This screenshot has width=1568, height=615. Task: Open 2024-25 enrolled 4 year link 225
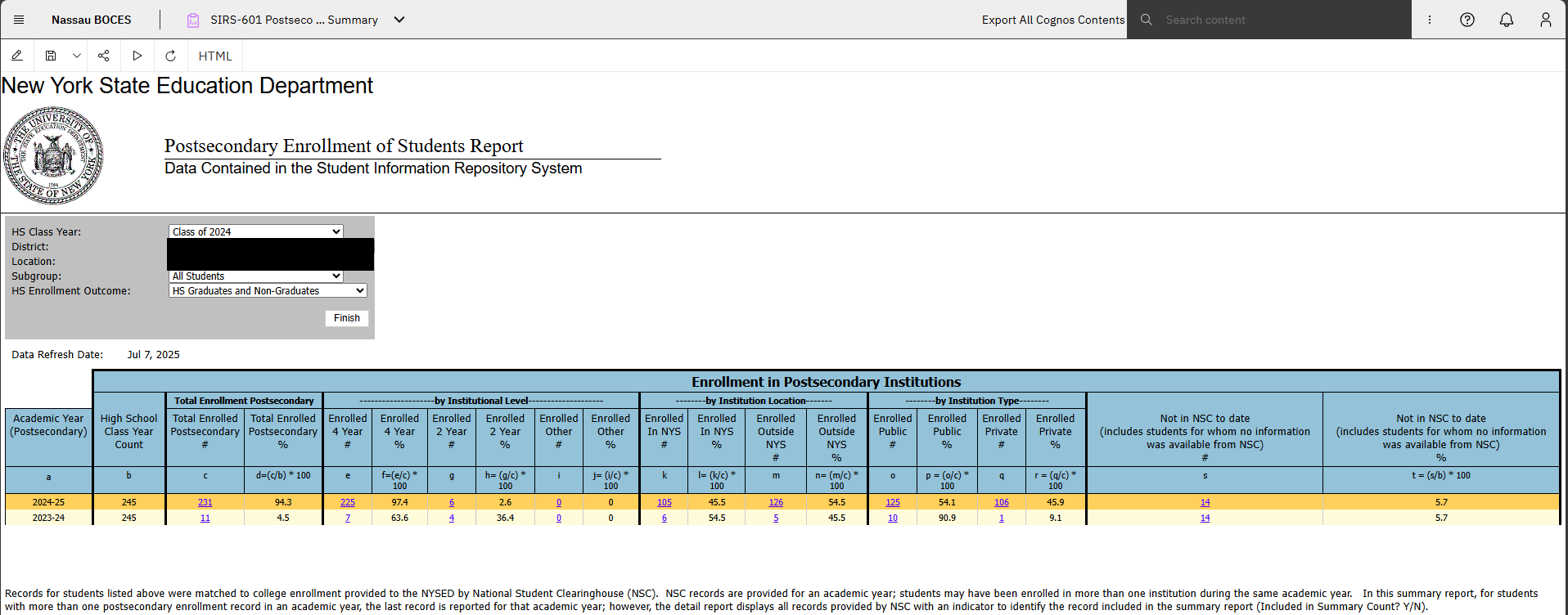[348, 503]
